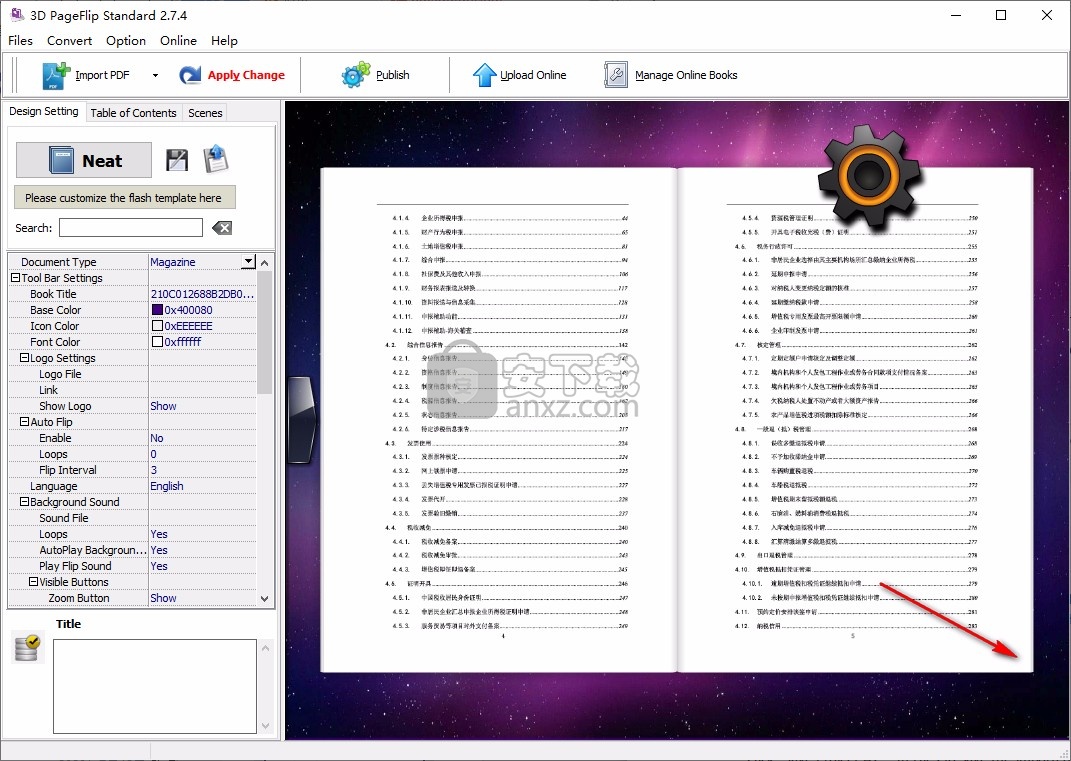Click the Font Color 0xffffff swatch
1071x761 pixels.
(157, 342)
